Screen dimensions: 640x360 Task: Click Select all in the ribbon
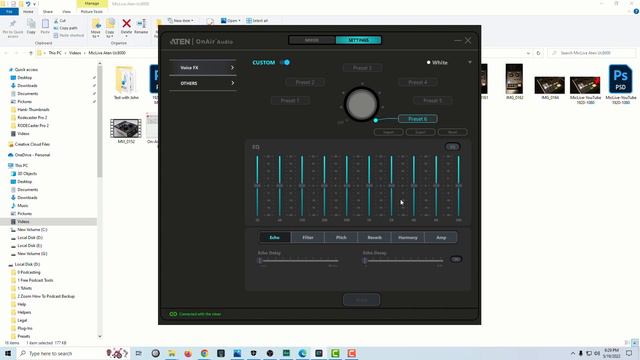click(x=257, y=21)
